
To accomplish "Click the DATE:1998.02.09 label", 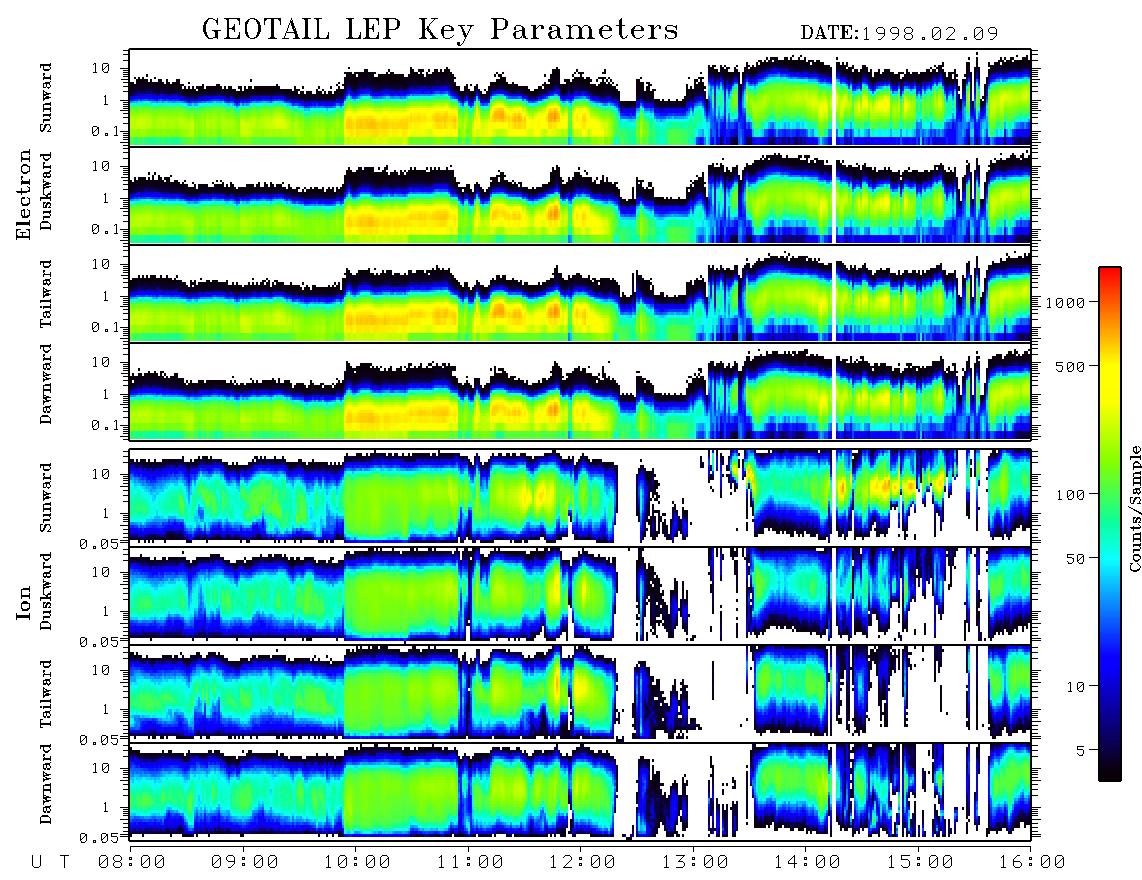I will 899,34.
